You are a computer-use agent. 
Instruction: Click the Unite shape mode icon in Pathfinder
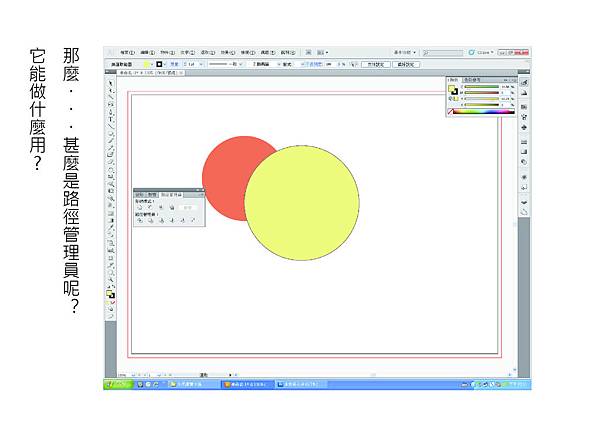point(140,207)
